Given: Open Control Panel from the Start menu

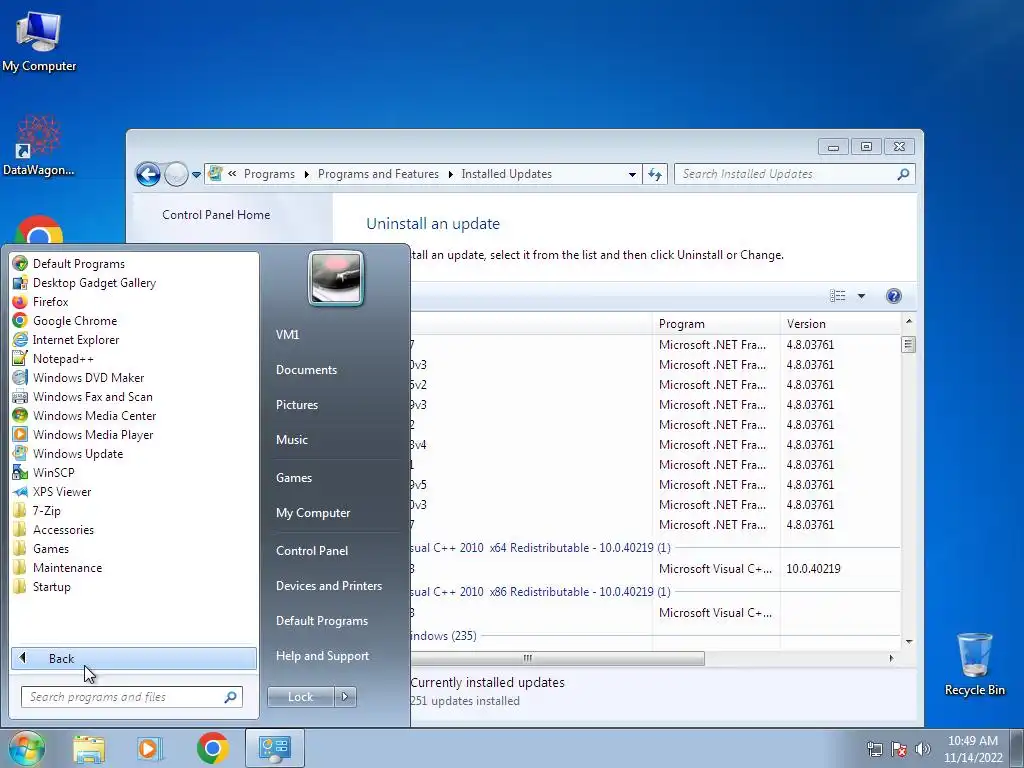Looking at the screenshot, I should [312, 551].
